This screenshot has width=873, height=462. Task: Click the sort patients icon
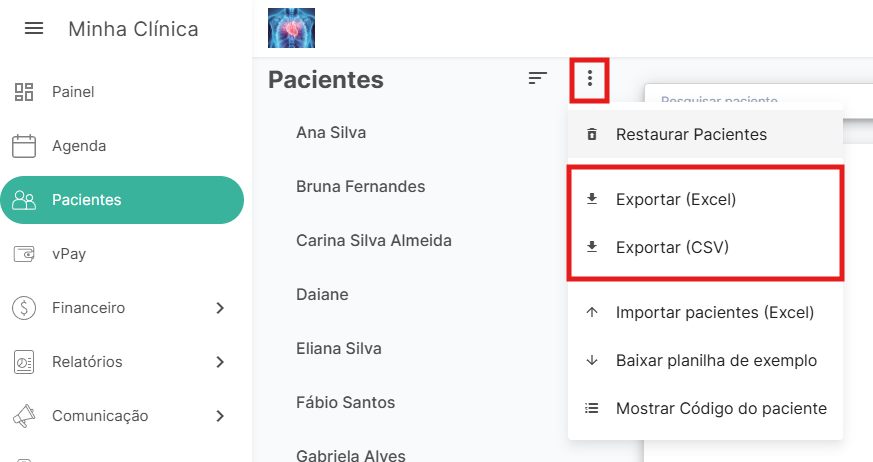click(x=538, y=78)
